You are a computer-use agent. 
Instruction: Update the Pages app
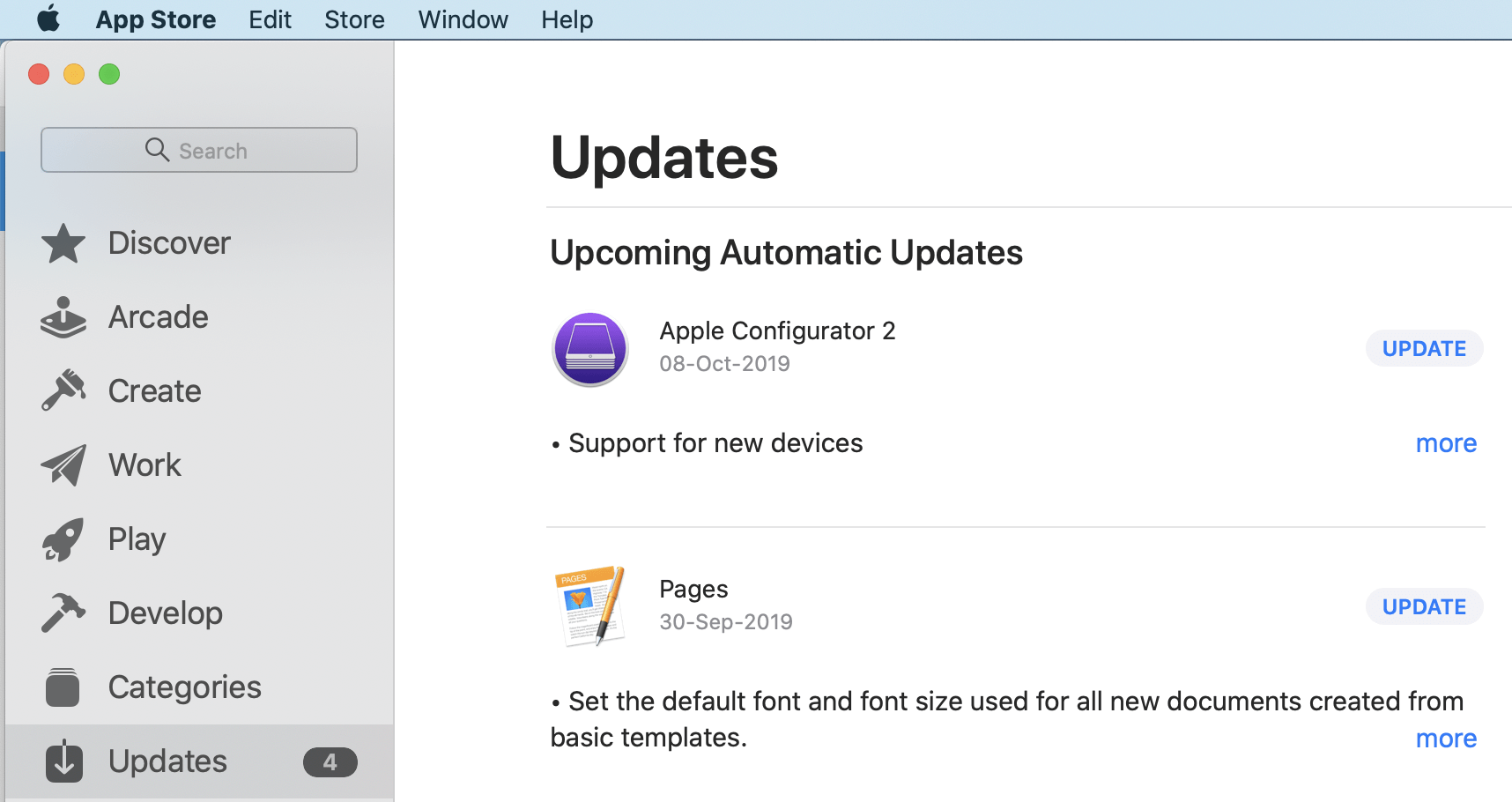pos(1423,606)
